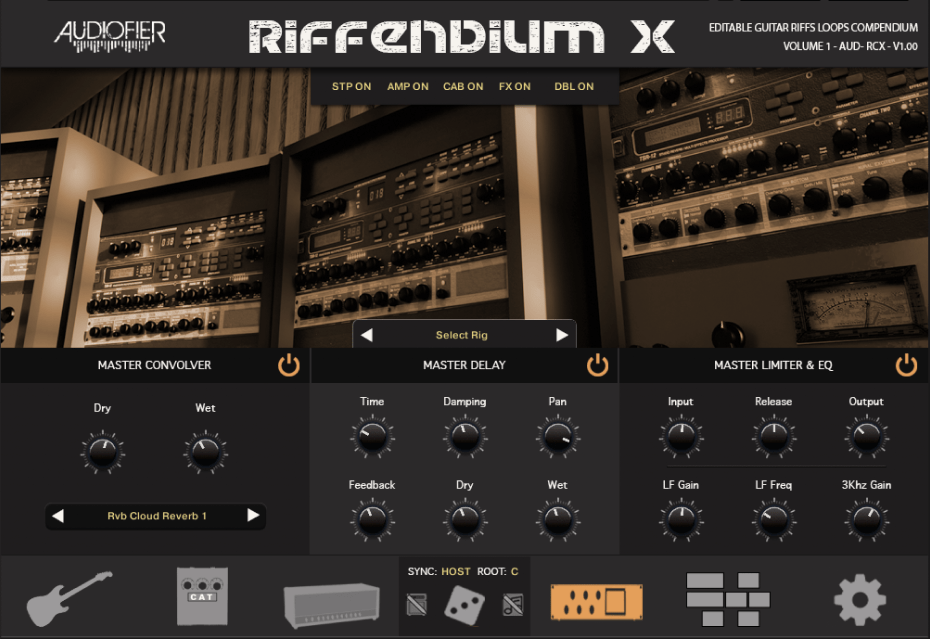
Task: Toggle FX ON switch
Action: [x=514, y=87]
